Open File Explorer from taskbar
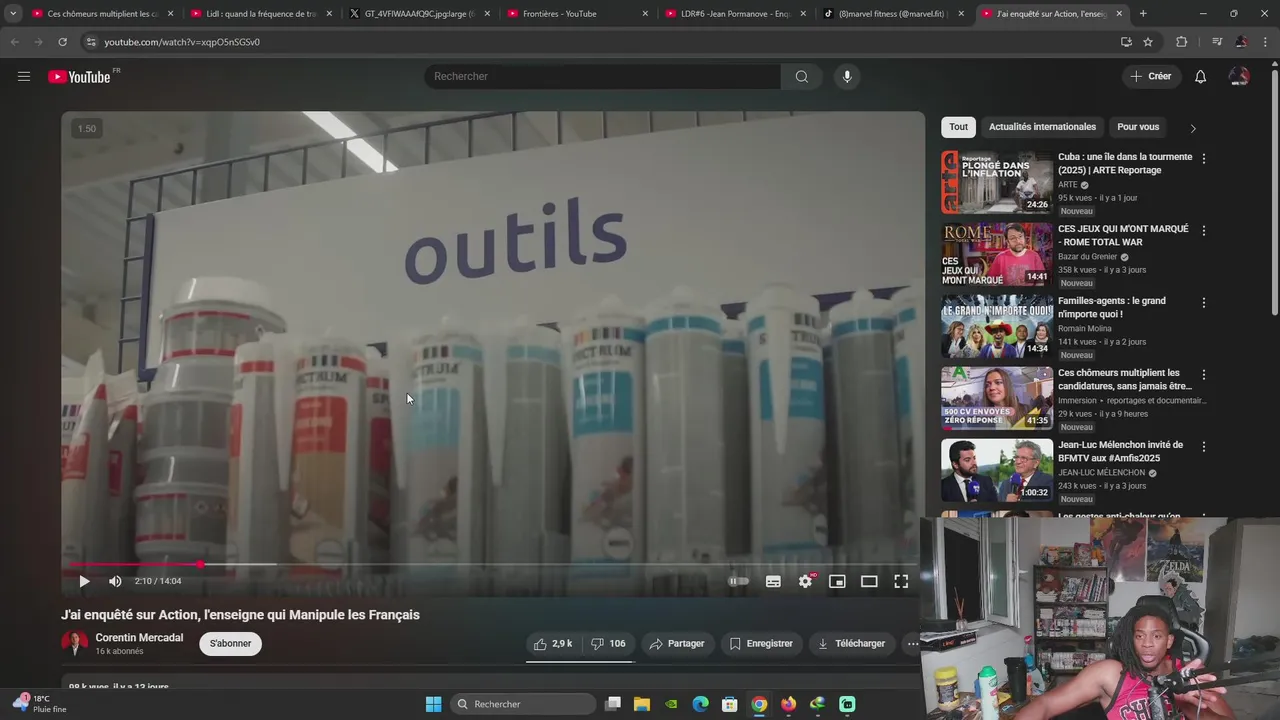 tap(642, 704)
